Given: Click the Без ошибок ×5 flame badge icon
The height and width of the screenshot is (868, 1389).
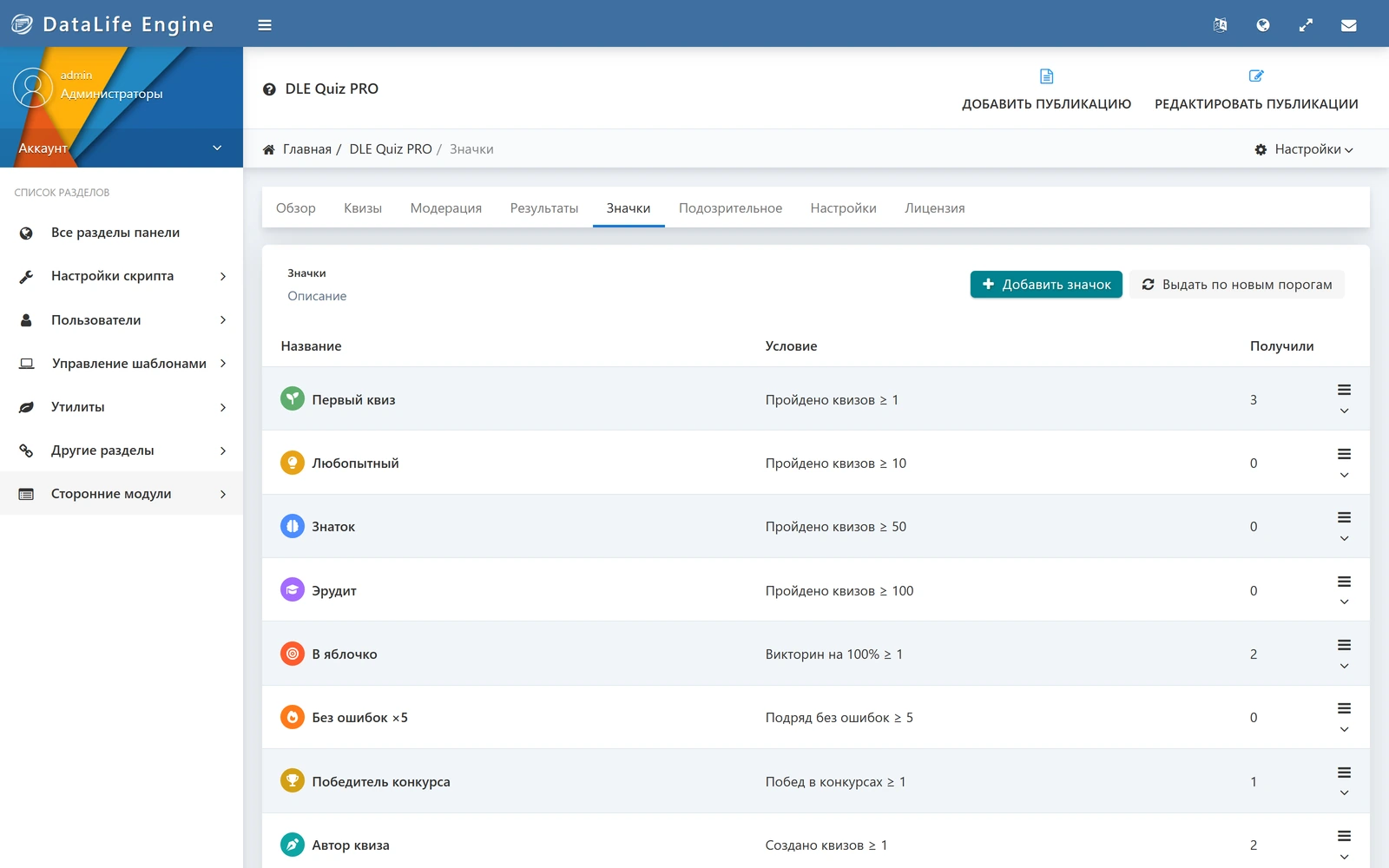Looking at the screenshot, I should [x=293, y=717].
